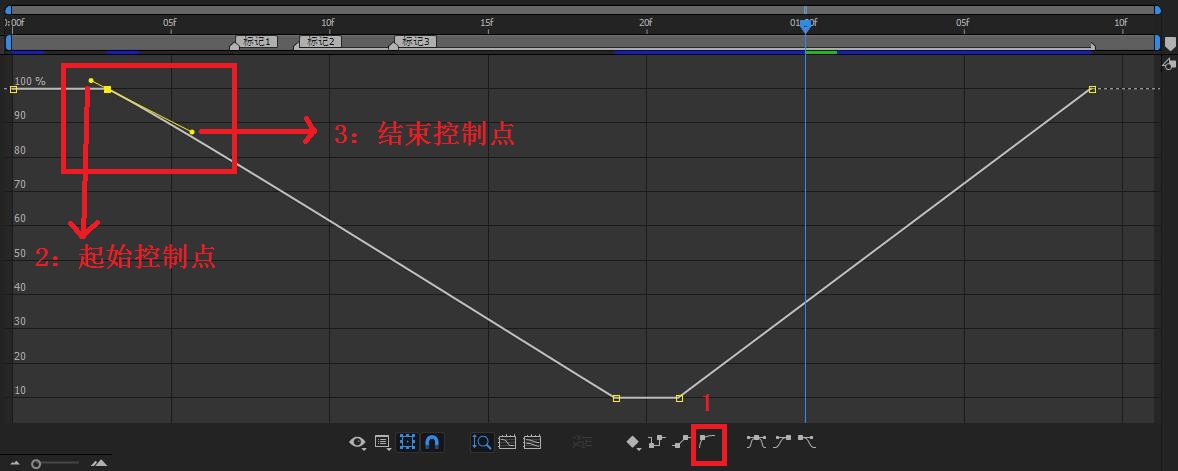Open the graph type and options menu
Viewport: 1178px width, 471px height.
[382, 442]
